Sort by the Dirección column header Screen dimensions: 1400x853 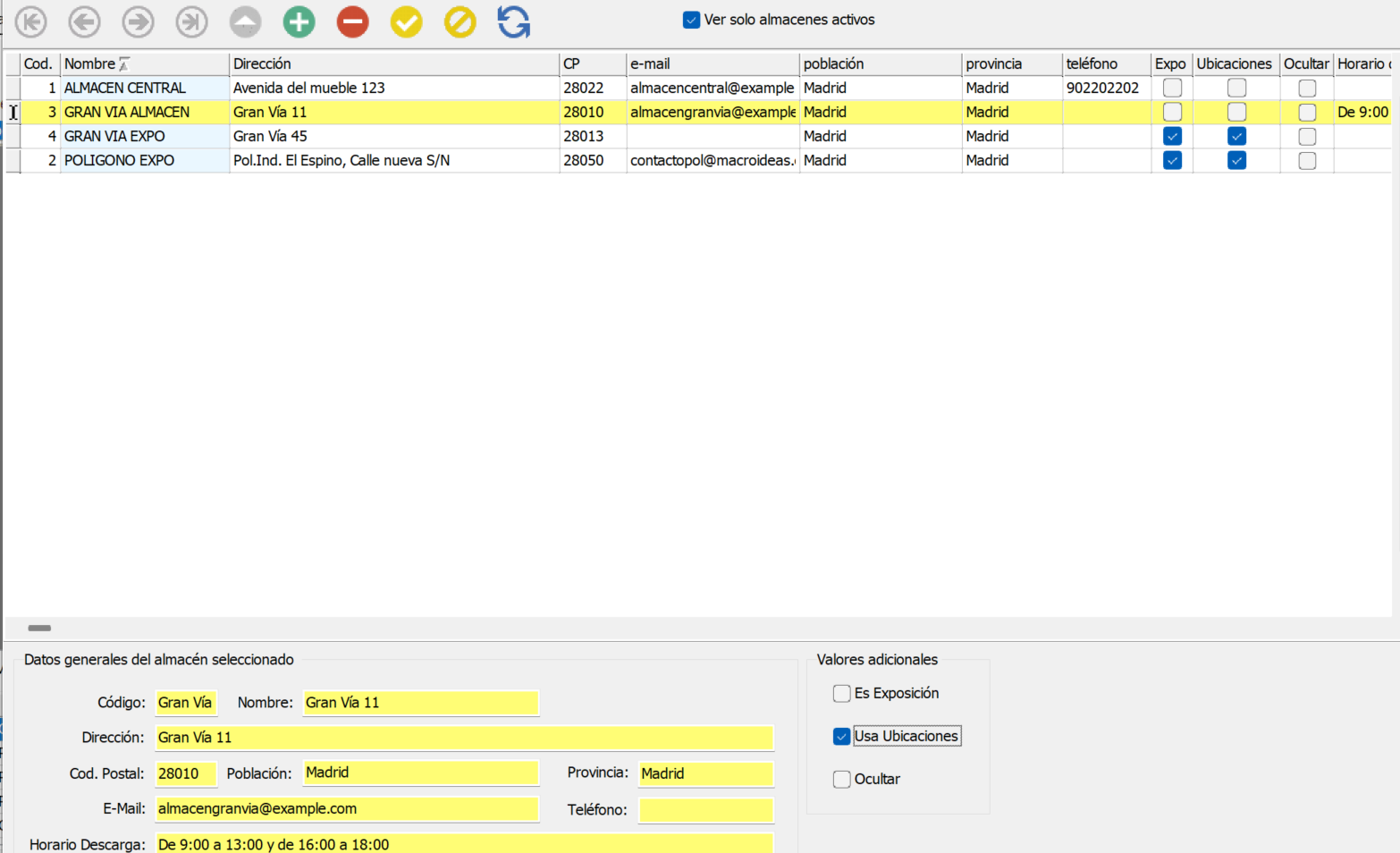394,63
